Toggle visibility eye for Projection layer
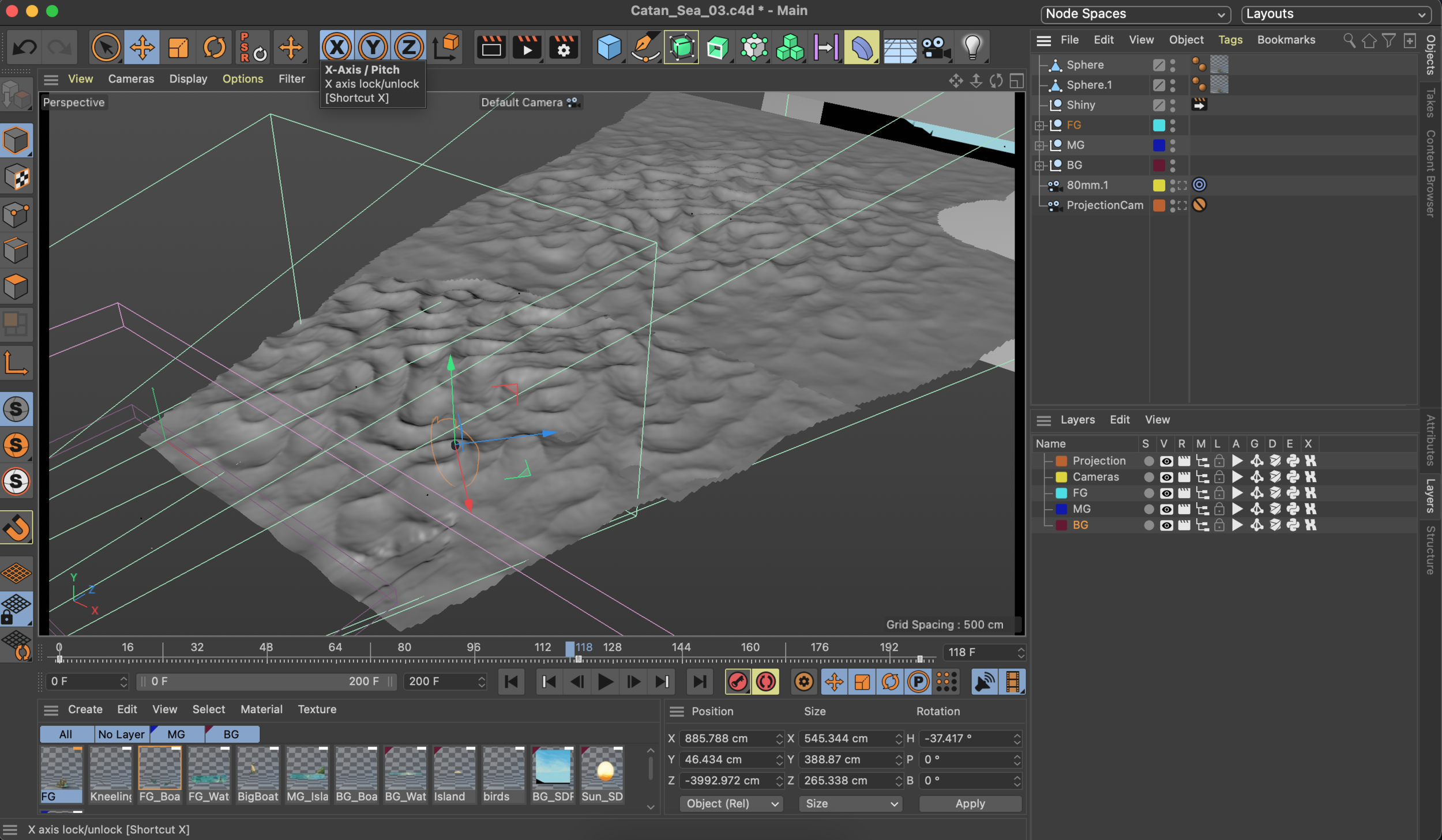The width and height of the screenshot is (1442, 840). [1166, 461]
